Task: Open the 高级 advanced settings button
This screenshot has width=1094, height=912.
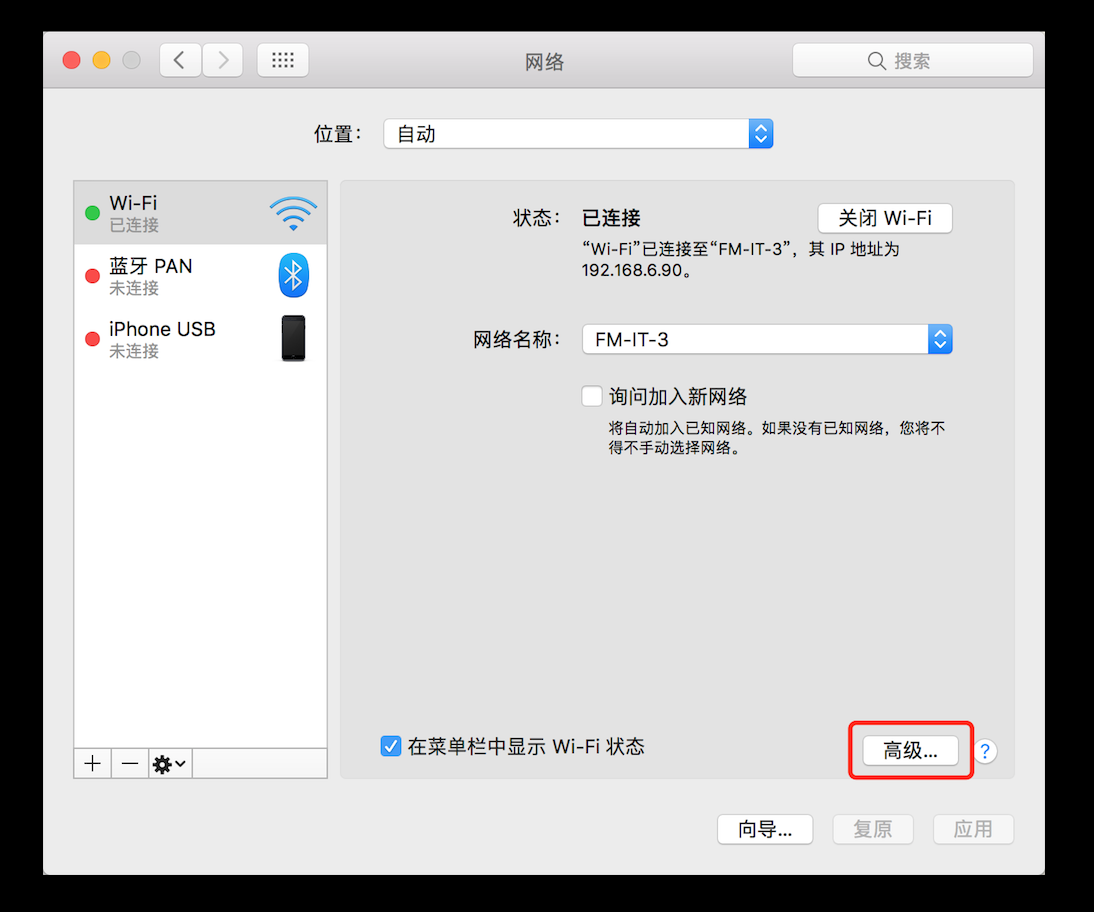Action: (x=909, y=750)
